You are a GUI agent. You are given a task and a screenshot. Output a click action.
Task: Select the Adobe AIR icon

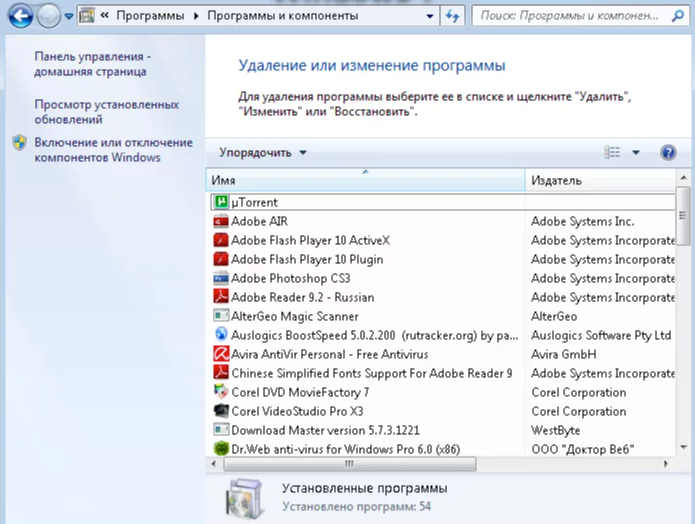point(221,221)
